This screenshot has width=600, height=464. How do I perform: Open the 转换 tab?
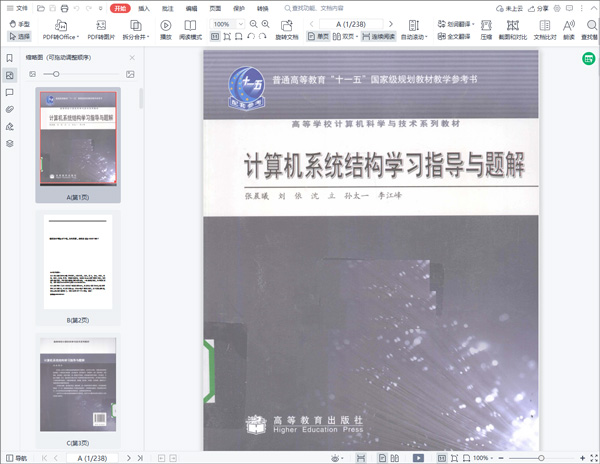(x=262, y=8)
